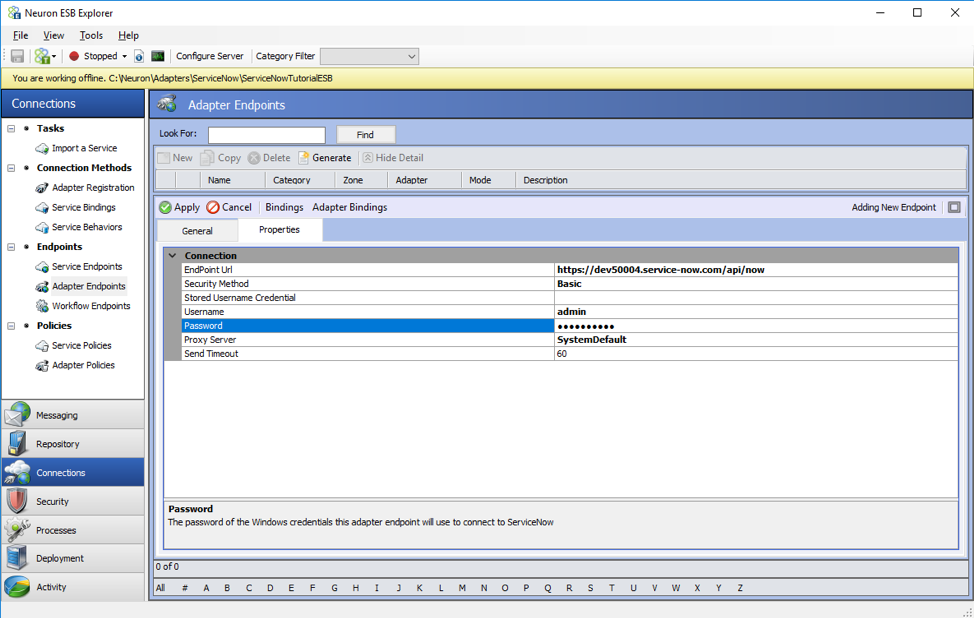Open the Help menu
The height and width of the screenshot is (618, 974).
tap(129, 35)
